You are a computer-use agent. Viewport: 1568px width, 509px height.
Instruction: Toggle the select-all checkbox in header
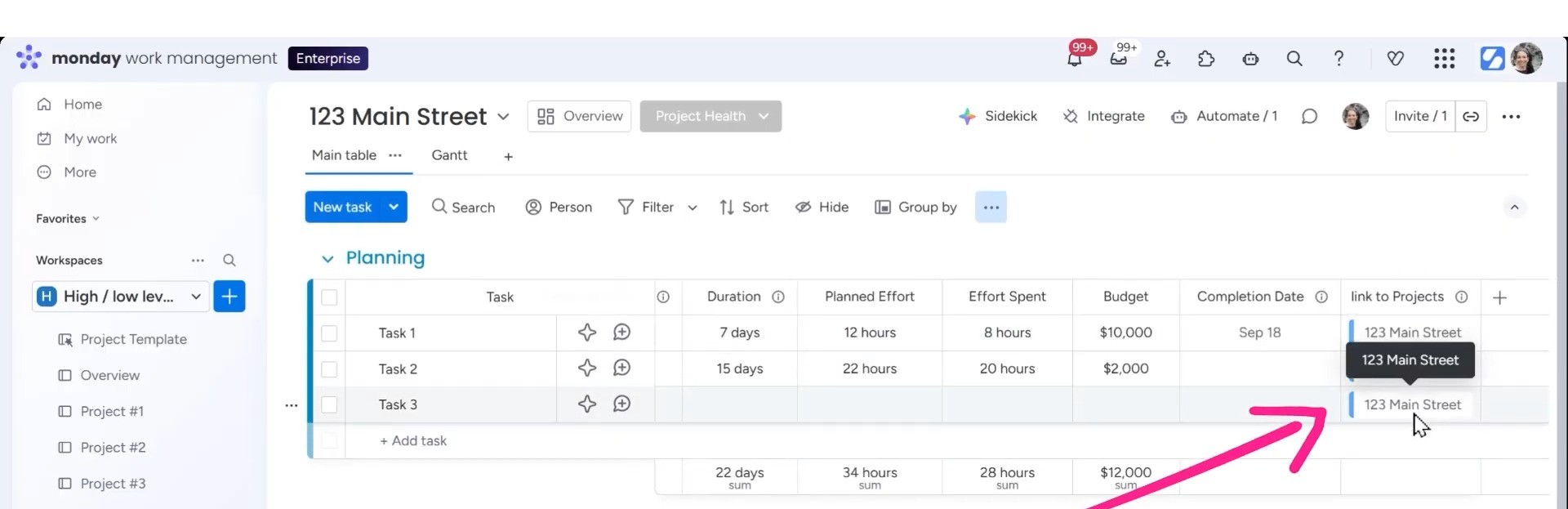coord(329,297)
